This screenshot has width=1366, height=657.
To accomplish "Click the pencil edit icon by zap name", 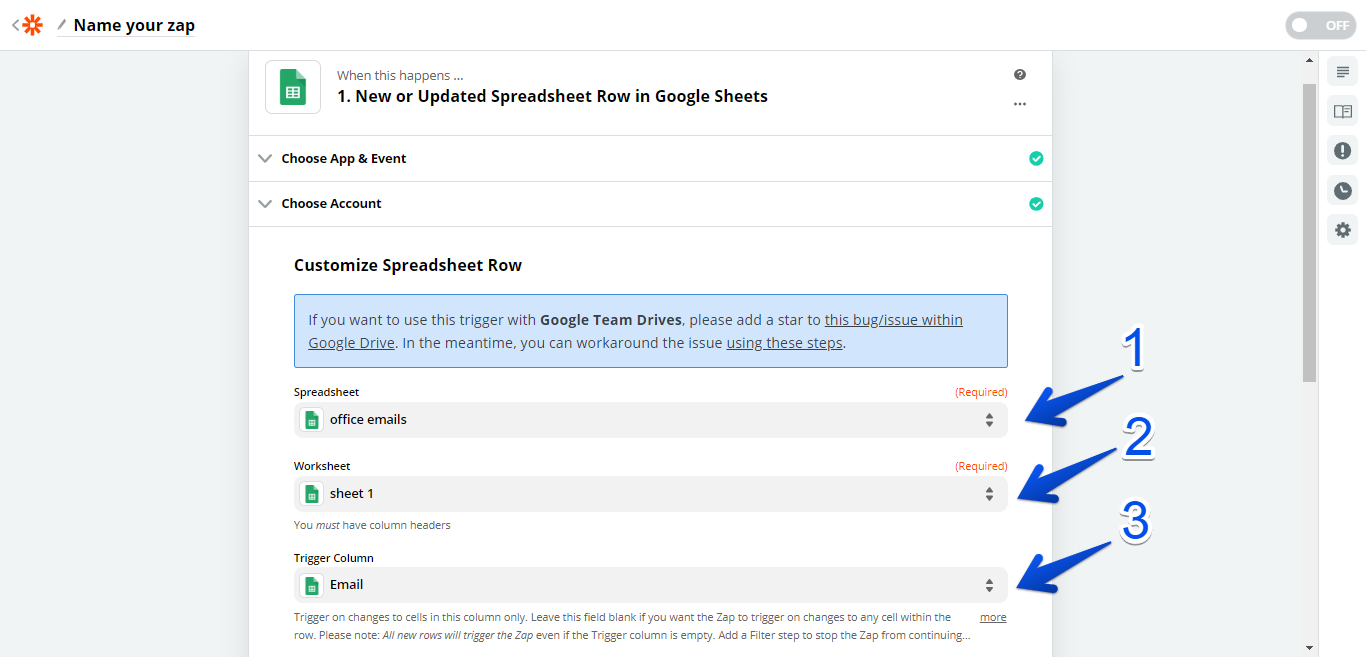I will coord(62,25).
